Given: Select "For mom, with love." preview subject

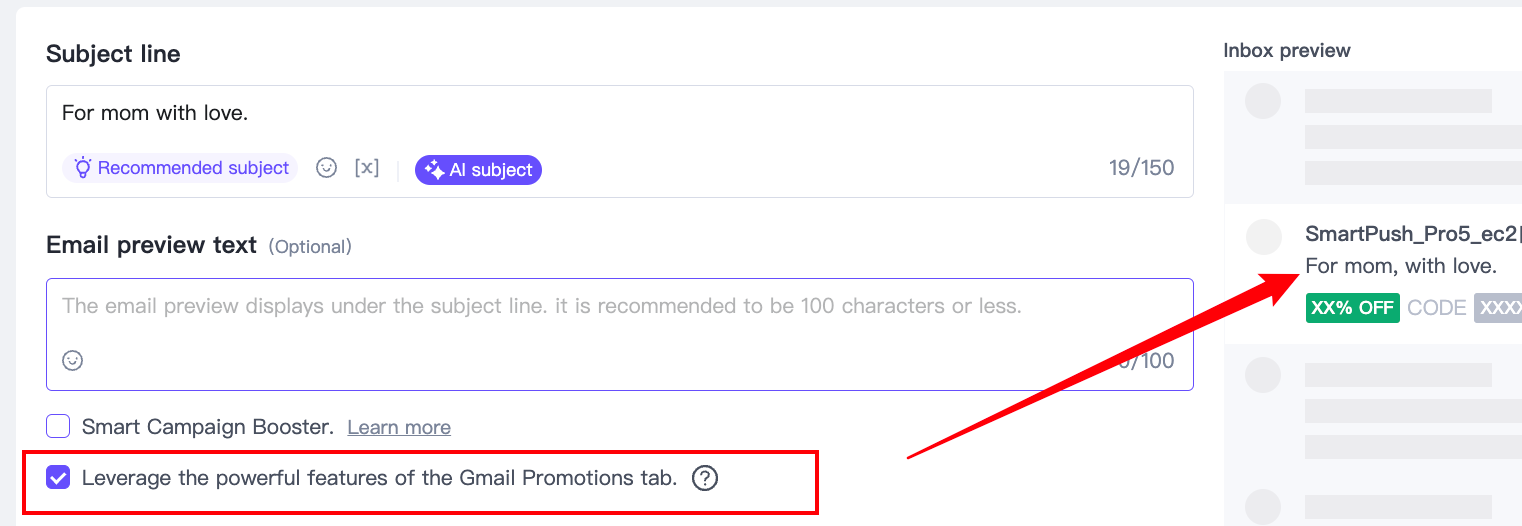Looking at the screenshot, I should [x=1400, y=266].
